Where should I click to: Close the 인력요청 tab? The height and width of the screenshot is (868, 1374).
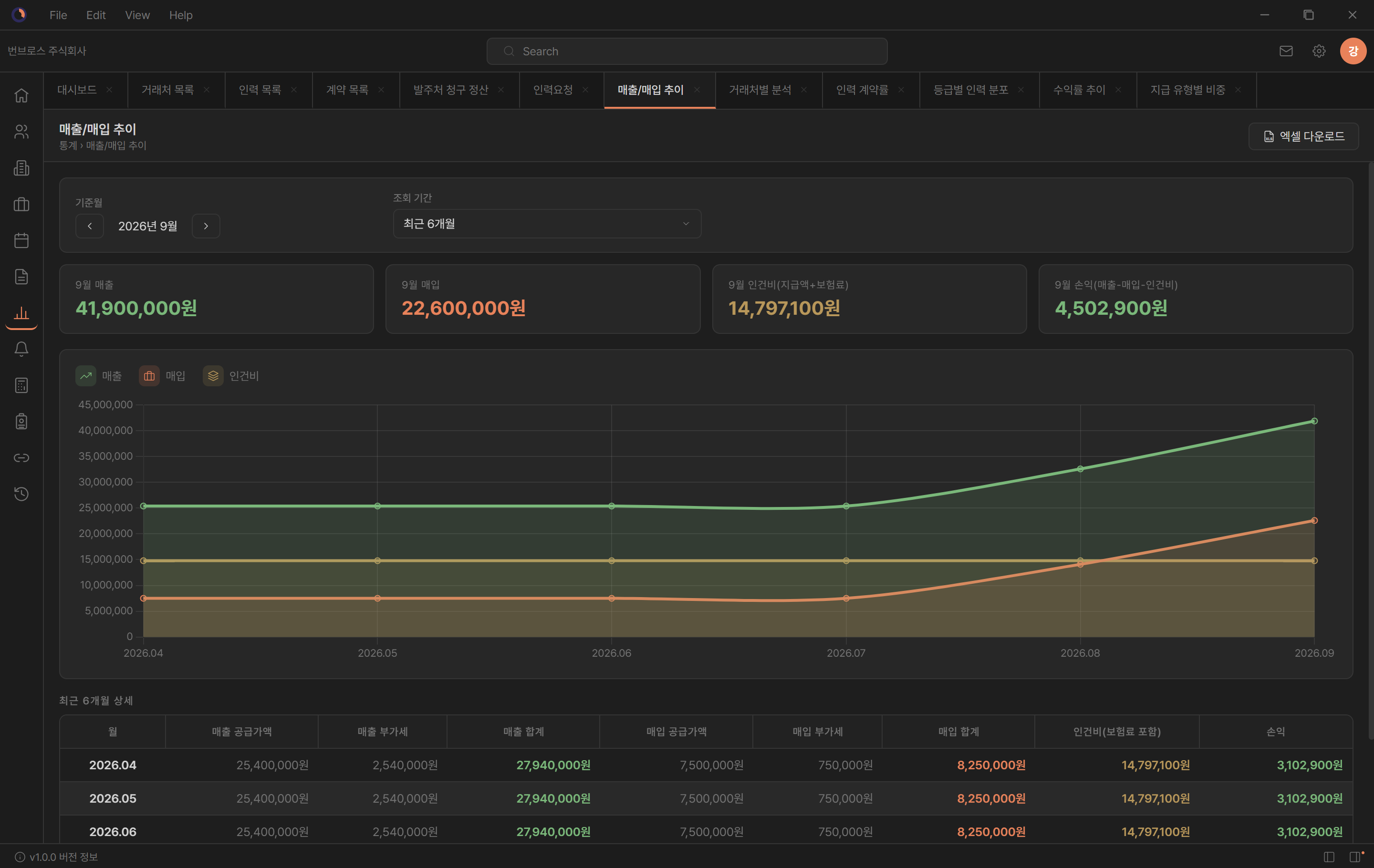pyautogui.click(x=585, y=90)
